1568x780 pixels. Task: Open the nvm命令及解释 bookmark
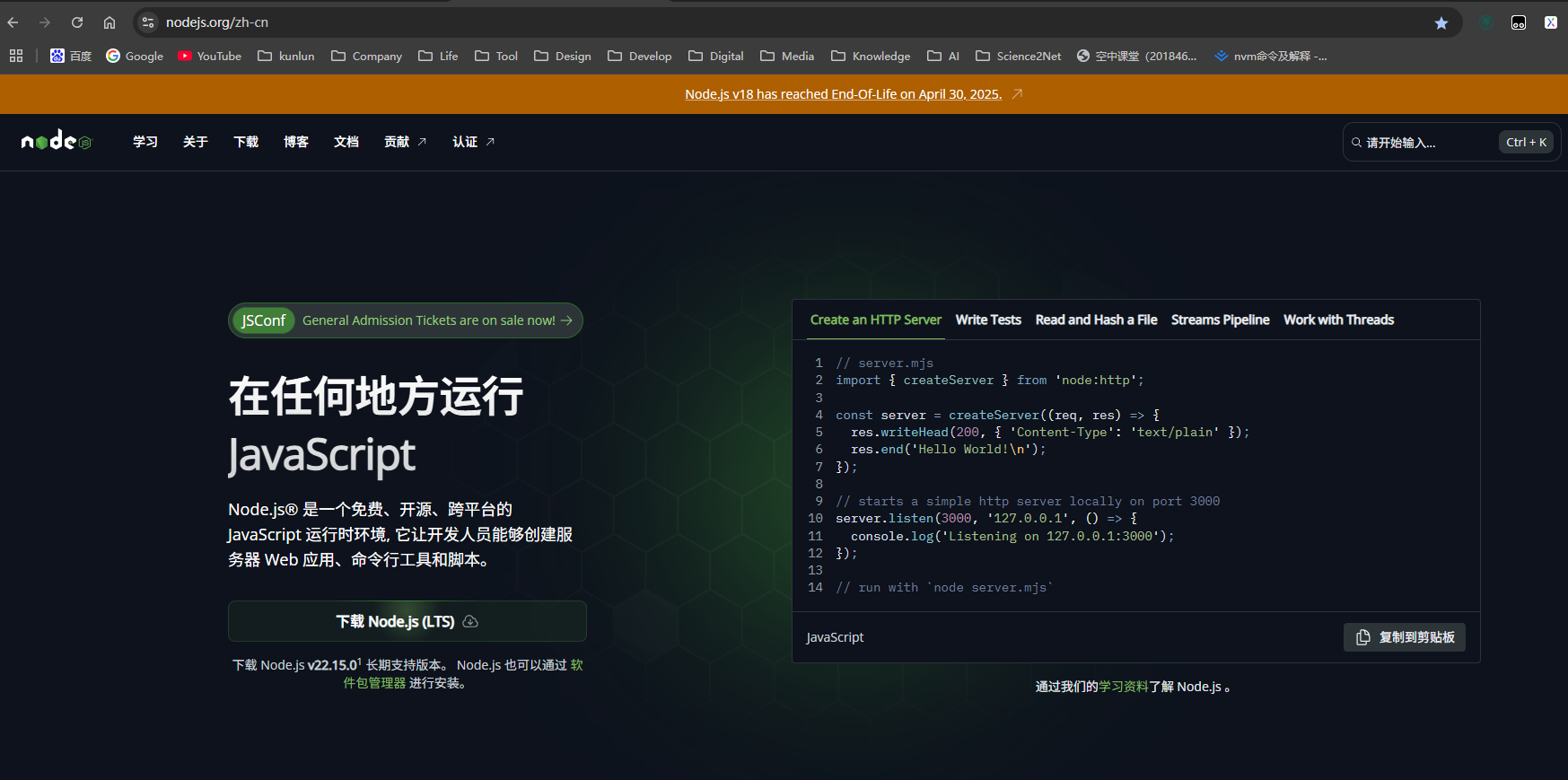[1270, 56]
